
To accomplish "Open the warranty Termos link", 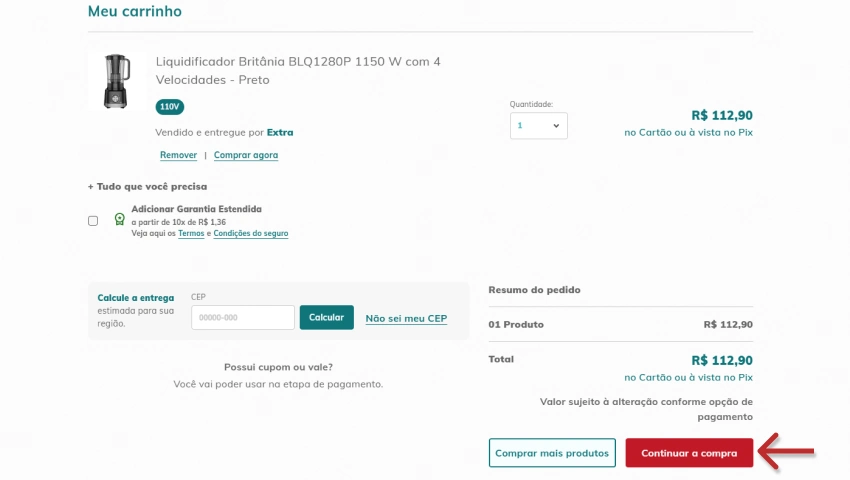I will click(191, 233).
